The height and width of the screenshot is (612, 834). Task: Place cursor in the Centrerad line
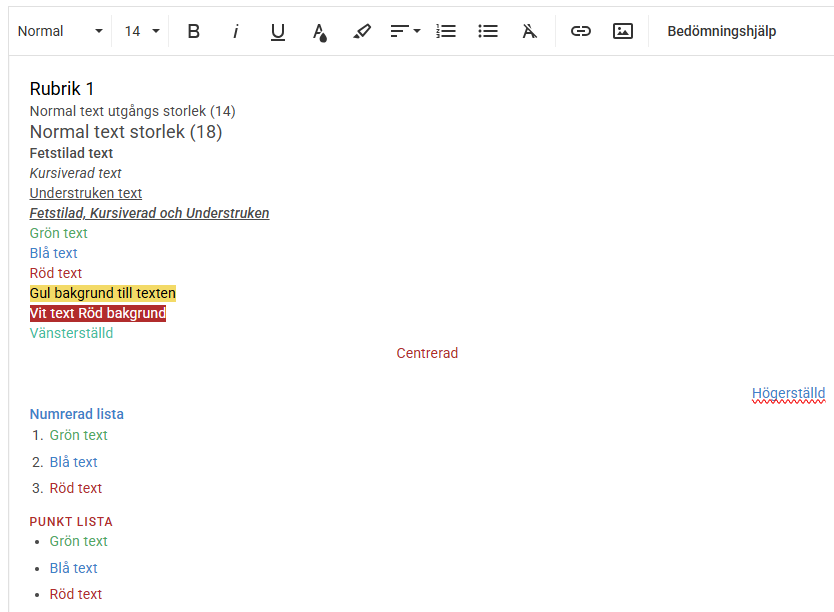tap(427, 353)
